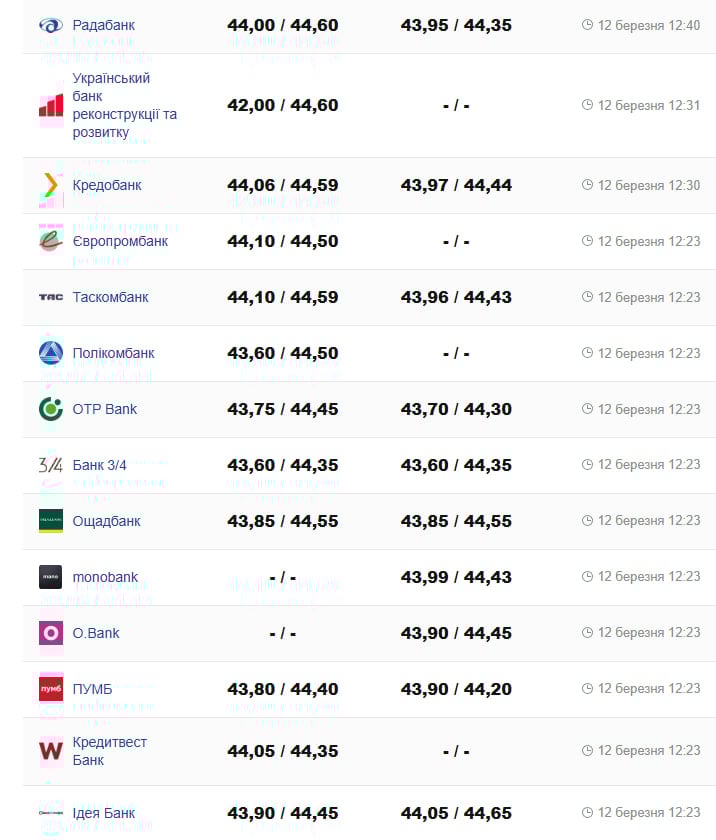The height and width of the screenshot is (840, 716).
Task: Open Український банк реконструкції та розвитку link
Action: click(124, 105)
